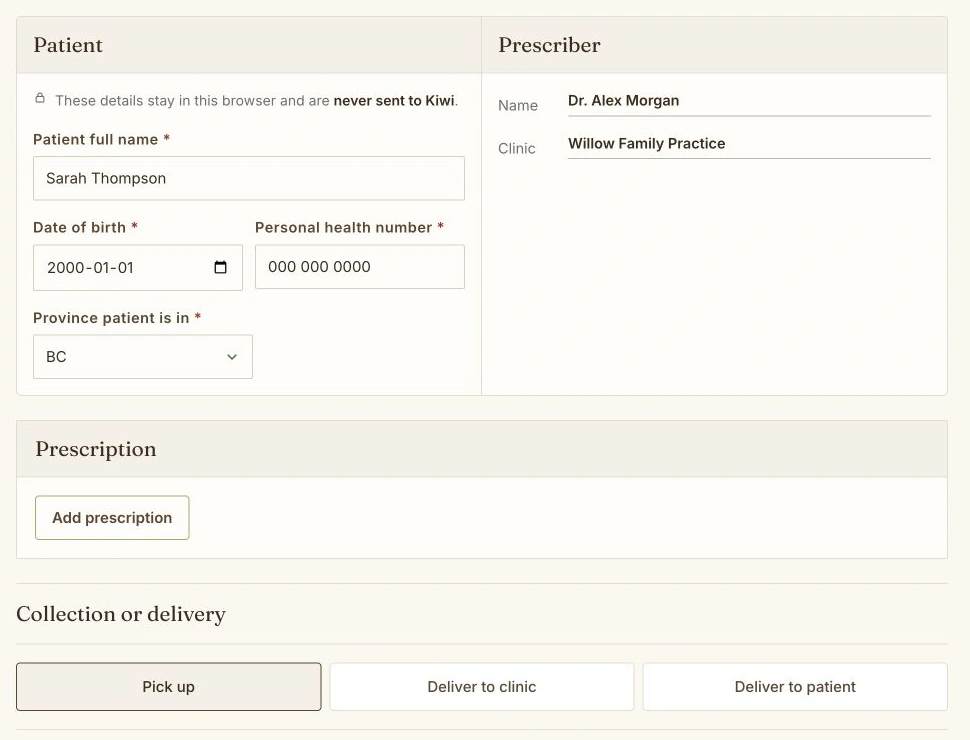970x740 pixels.
Task: Click the prescriber name Dr. Alex Morgan
Action: click(x=624, y=100)
